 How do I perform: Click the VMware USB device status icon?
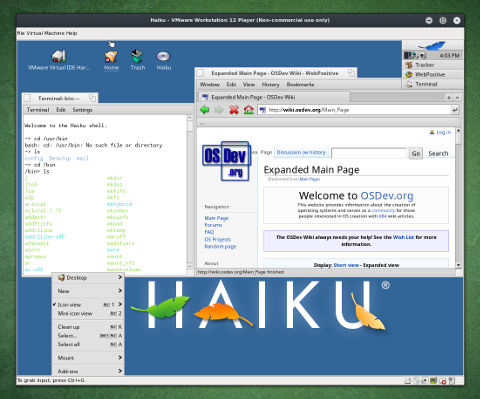452,381
